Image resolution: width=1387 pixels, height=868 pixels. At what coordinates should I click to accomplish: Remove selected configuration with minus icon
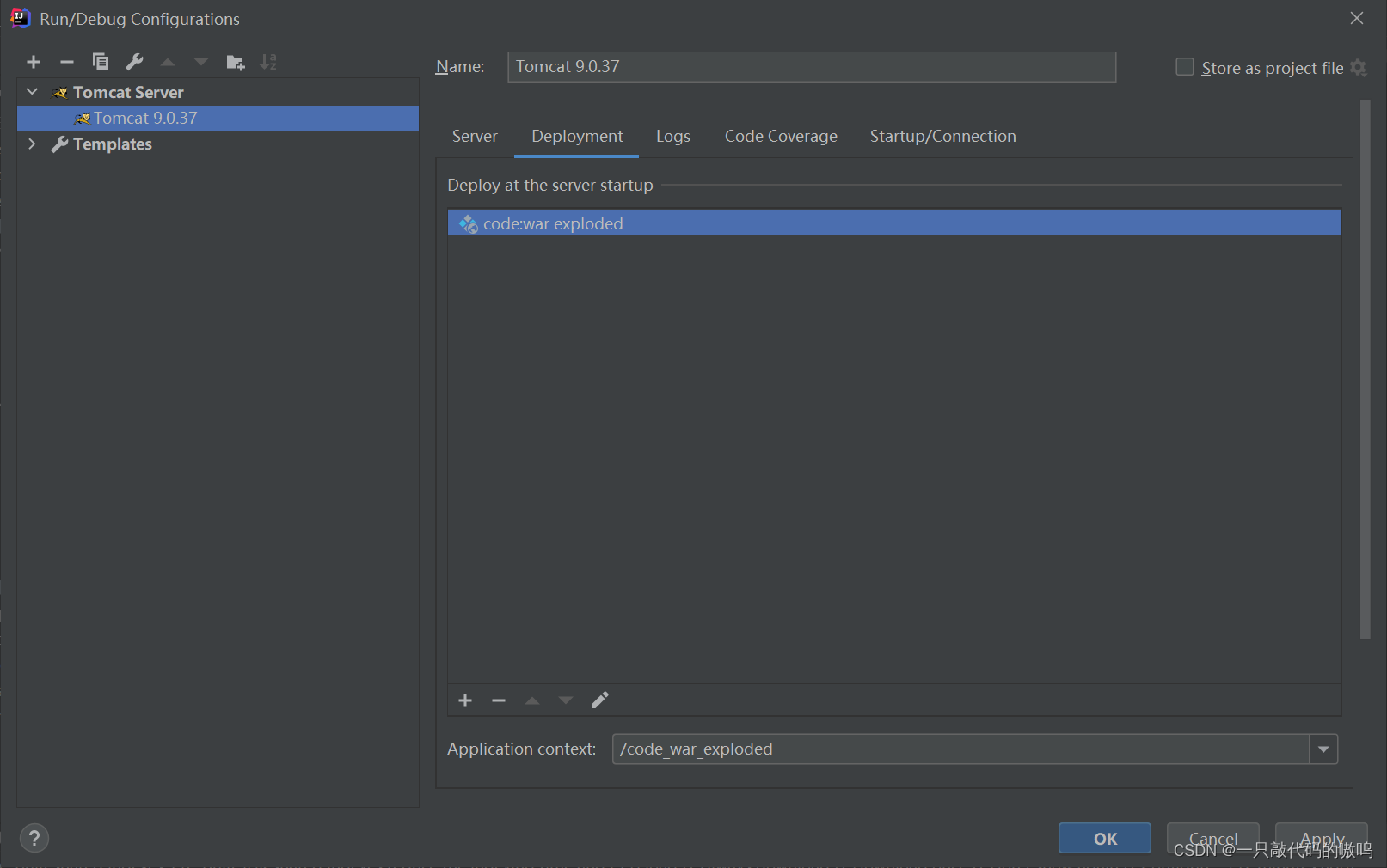click(x=67, y=62)
